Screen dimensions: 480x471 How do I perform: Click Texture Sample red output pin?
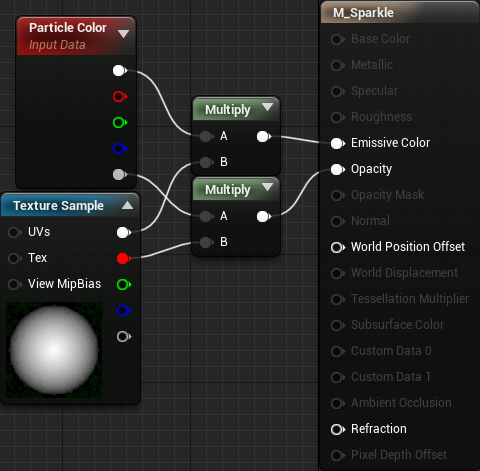[x=124, y=258]
